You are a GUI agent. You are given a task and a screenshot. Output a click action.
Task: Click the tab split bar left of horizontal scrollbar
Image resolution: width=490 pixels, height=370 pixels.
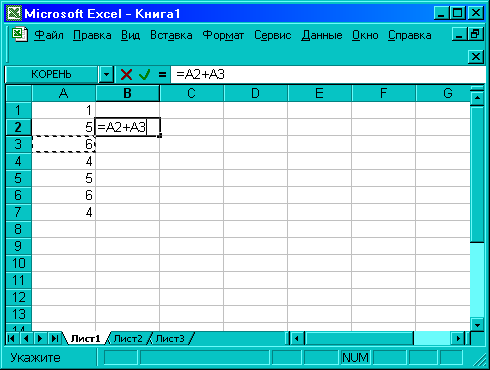[287, 339]
